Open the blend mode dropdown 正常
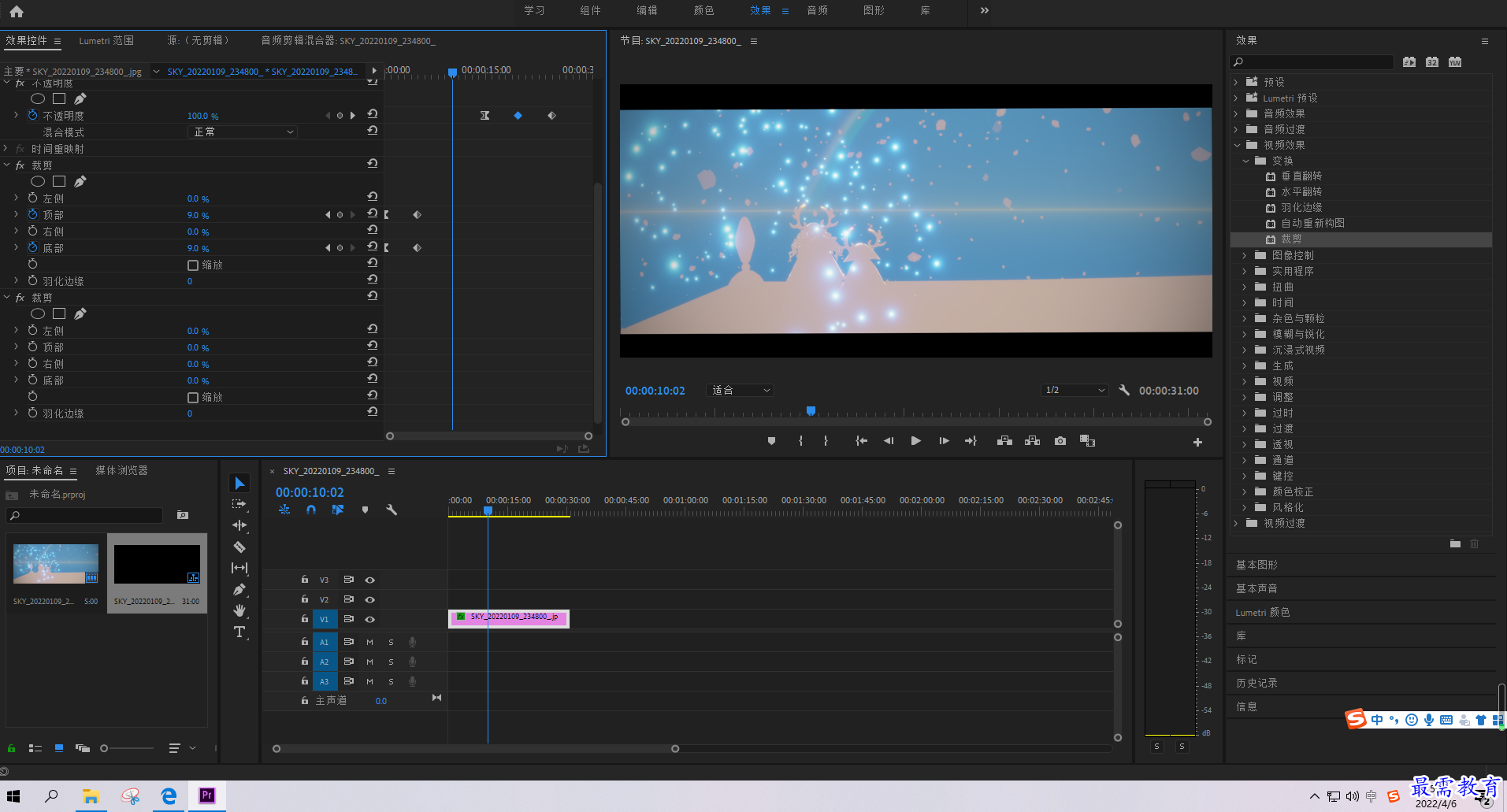Screen dimensions: 1507x812 (243, 132)
